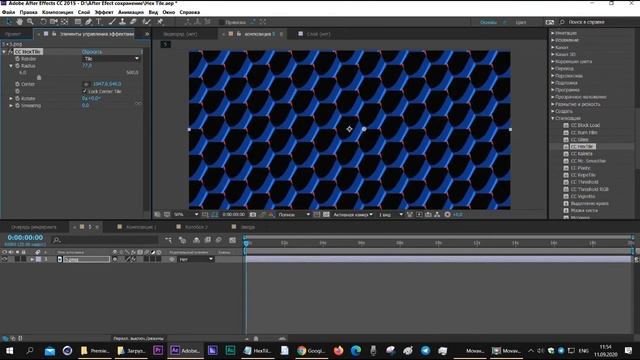Screen dimensions: 640x360
Task: Expand the Rotate property
Action: [x=11, y=98]
